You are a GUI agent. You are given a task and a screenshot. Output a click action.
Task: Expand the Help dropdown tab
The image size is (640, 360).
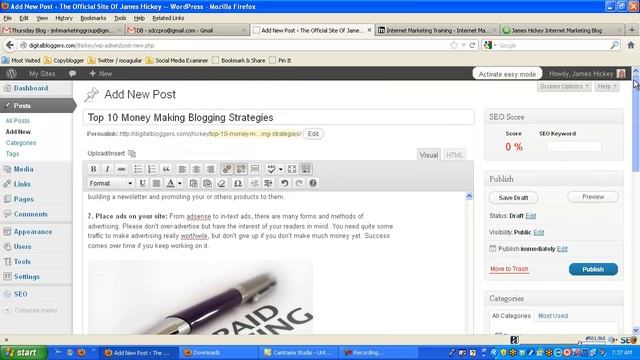[607, 87]
